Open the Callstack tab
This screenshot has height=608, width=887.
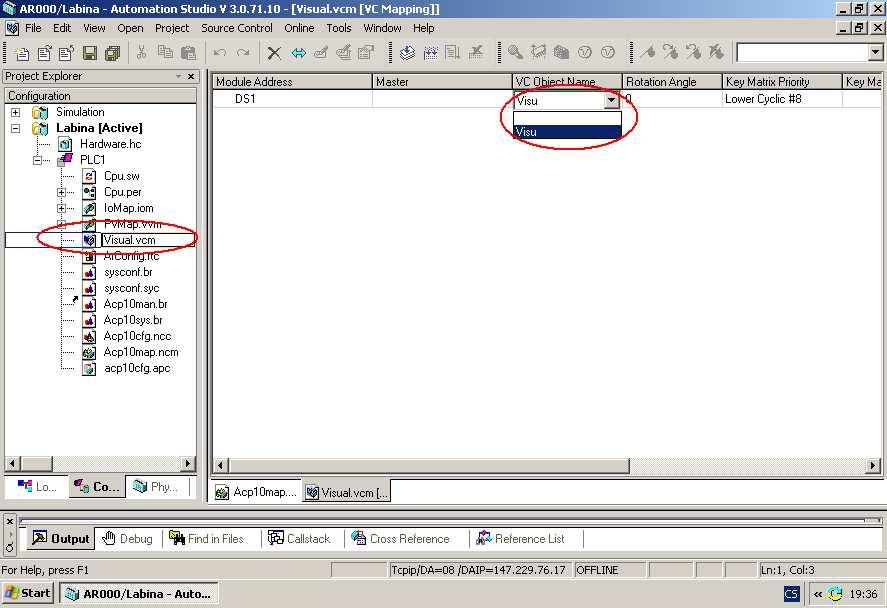coord(299,538)
